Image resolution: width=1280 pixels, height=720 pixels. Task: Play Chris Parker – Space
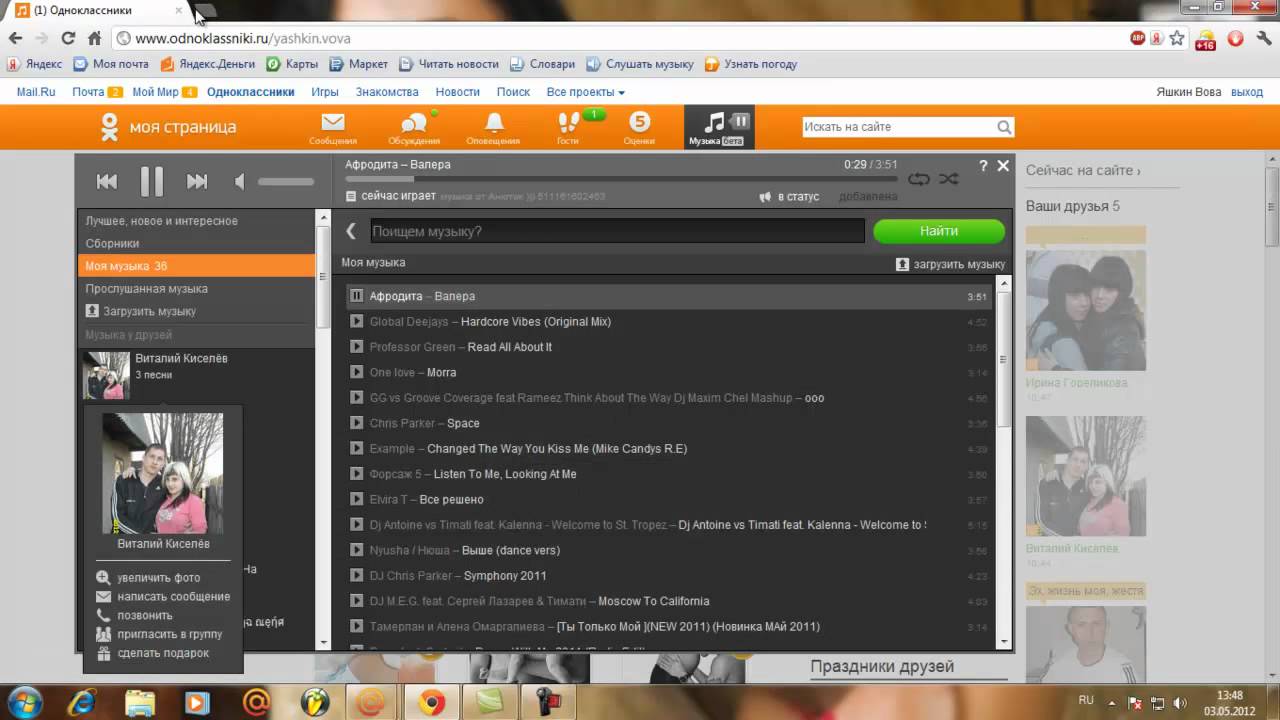click(x=356, y=423)
